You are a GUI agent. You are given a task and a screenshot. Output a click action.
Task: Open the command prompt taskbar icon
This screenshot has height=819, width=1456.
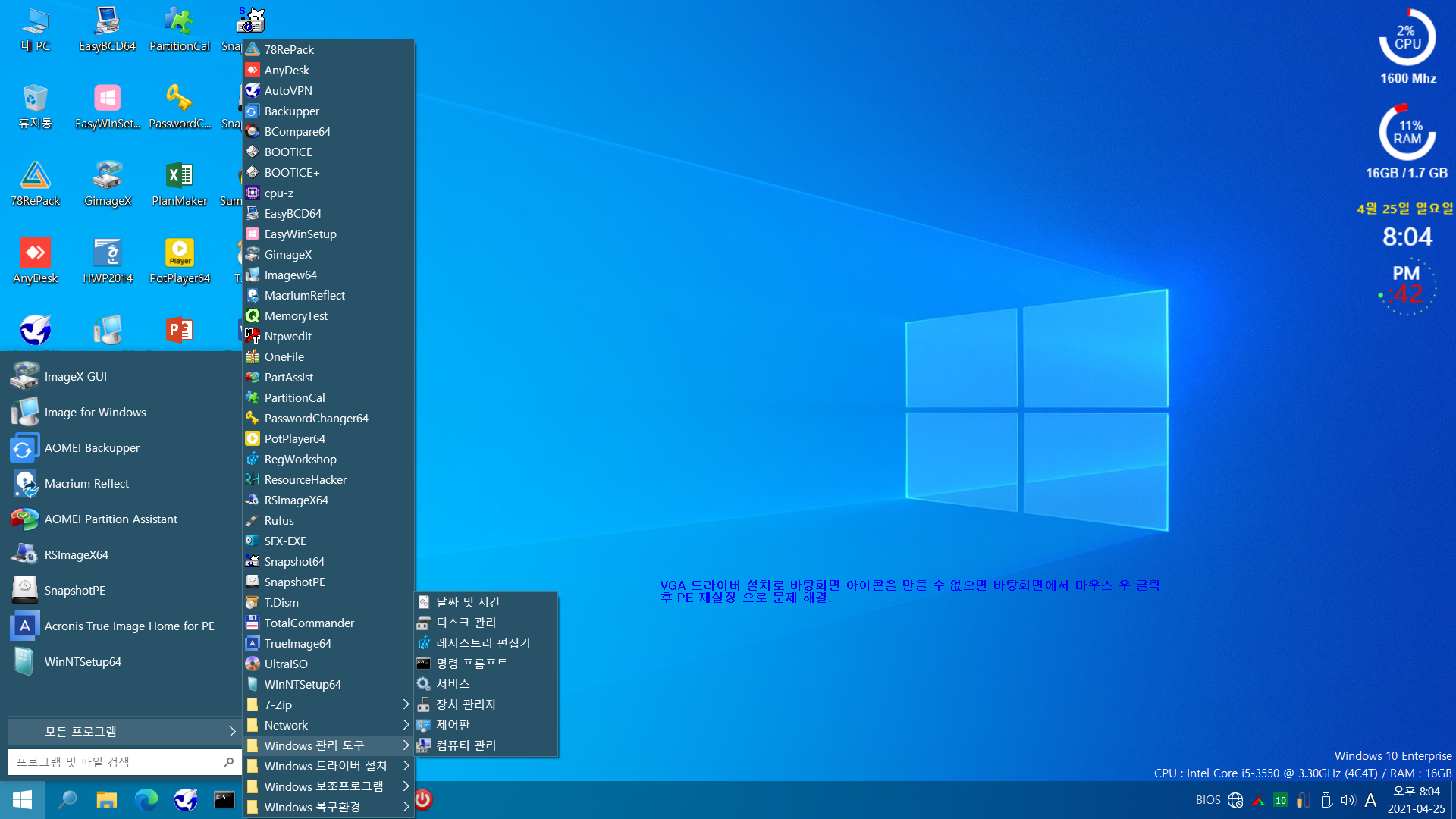pyautogui.click(x=224, y=800)
